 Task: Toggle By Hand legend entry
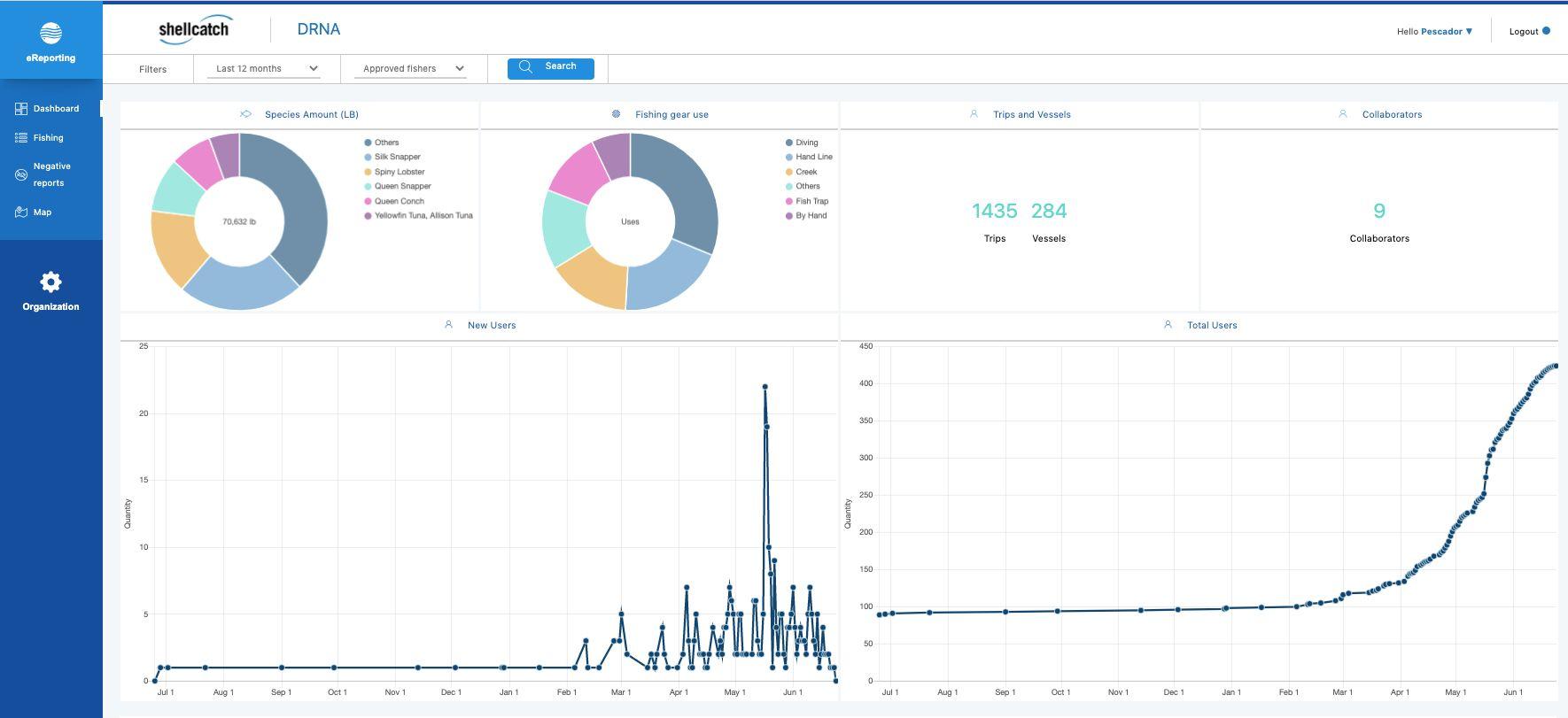pos(806,215)
